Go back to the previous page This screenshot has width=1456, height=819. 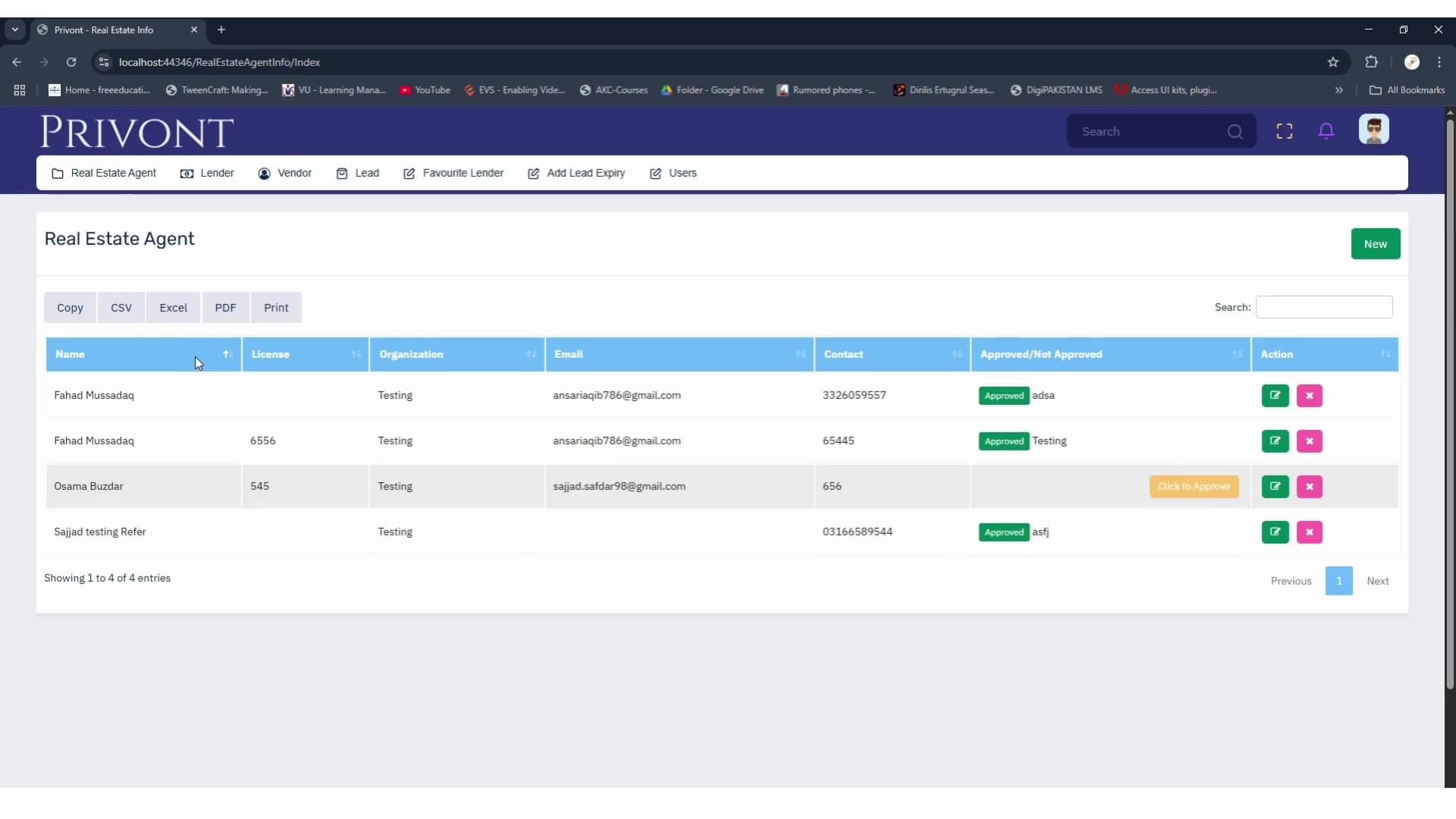pos(17,62)
